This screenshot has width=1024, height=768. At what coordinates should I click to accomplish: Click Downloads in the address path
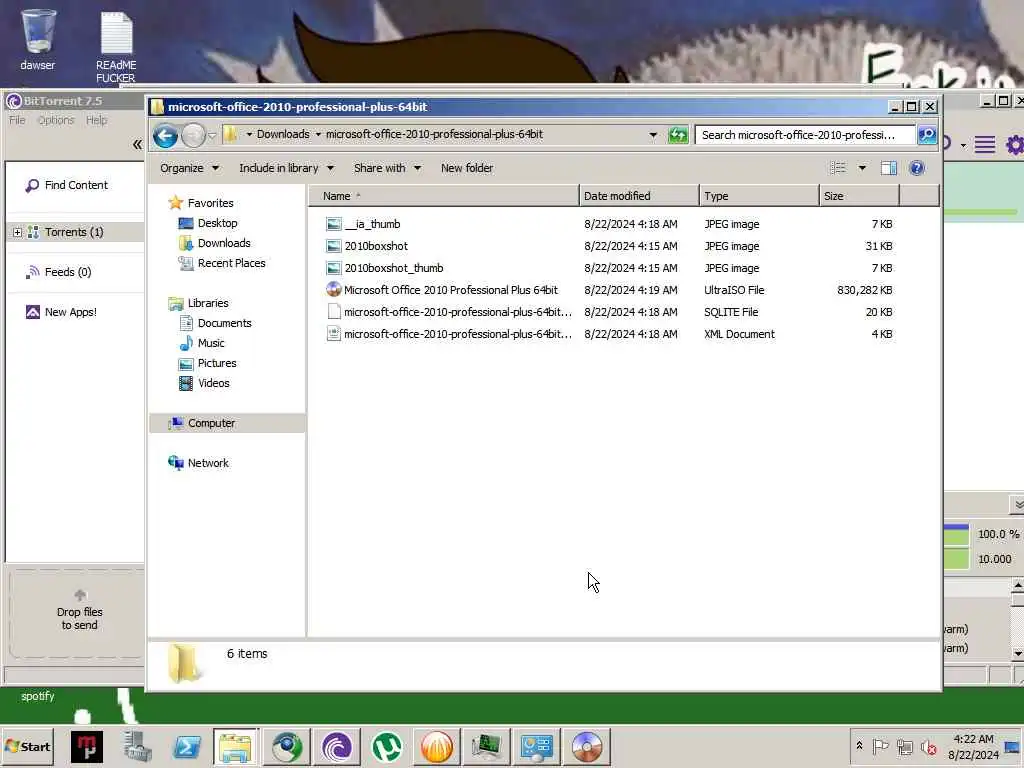[283, 134]
